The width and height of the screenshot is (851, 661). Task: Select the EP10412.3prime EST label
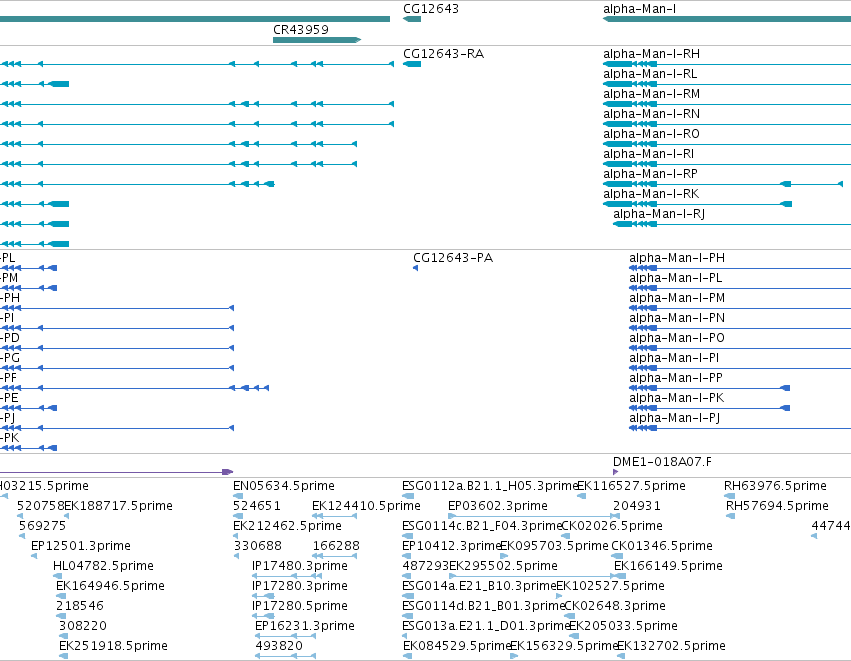[x=451, y=546]
